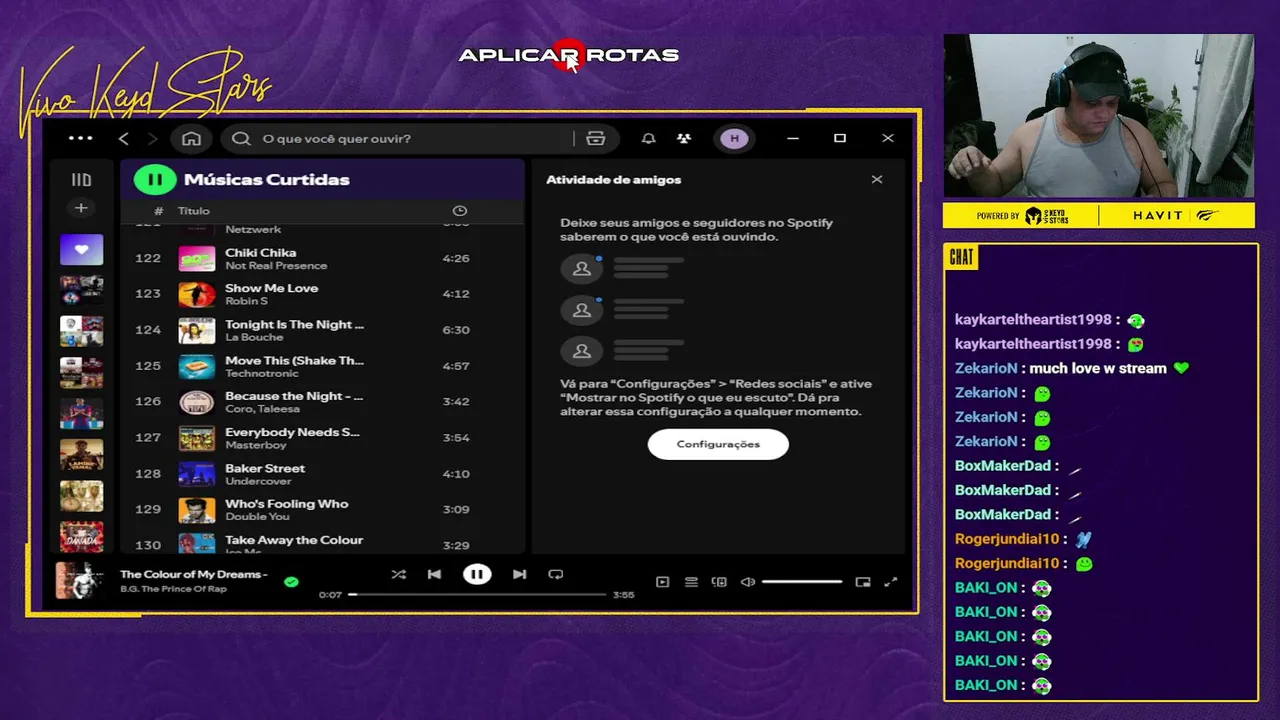1280x720 pixels.
Task: Create a playlist with the plus icon
Action: 81,208
